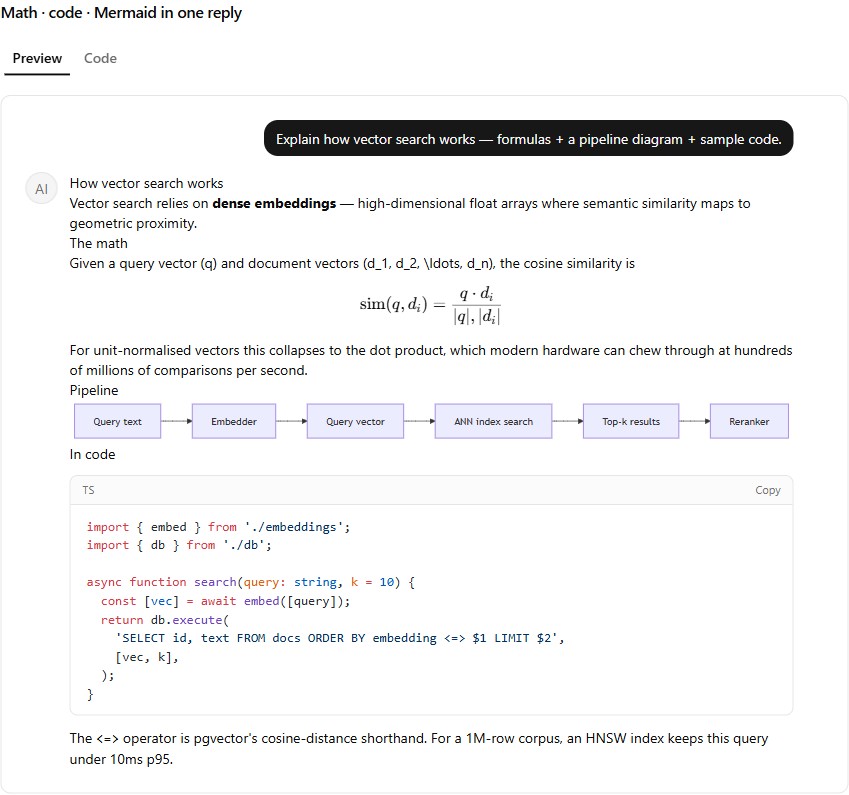
Task: Click the cosine similarity formula
Action: click(430, 305)
